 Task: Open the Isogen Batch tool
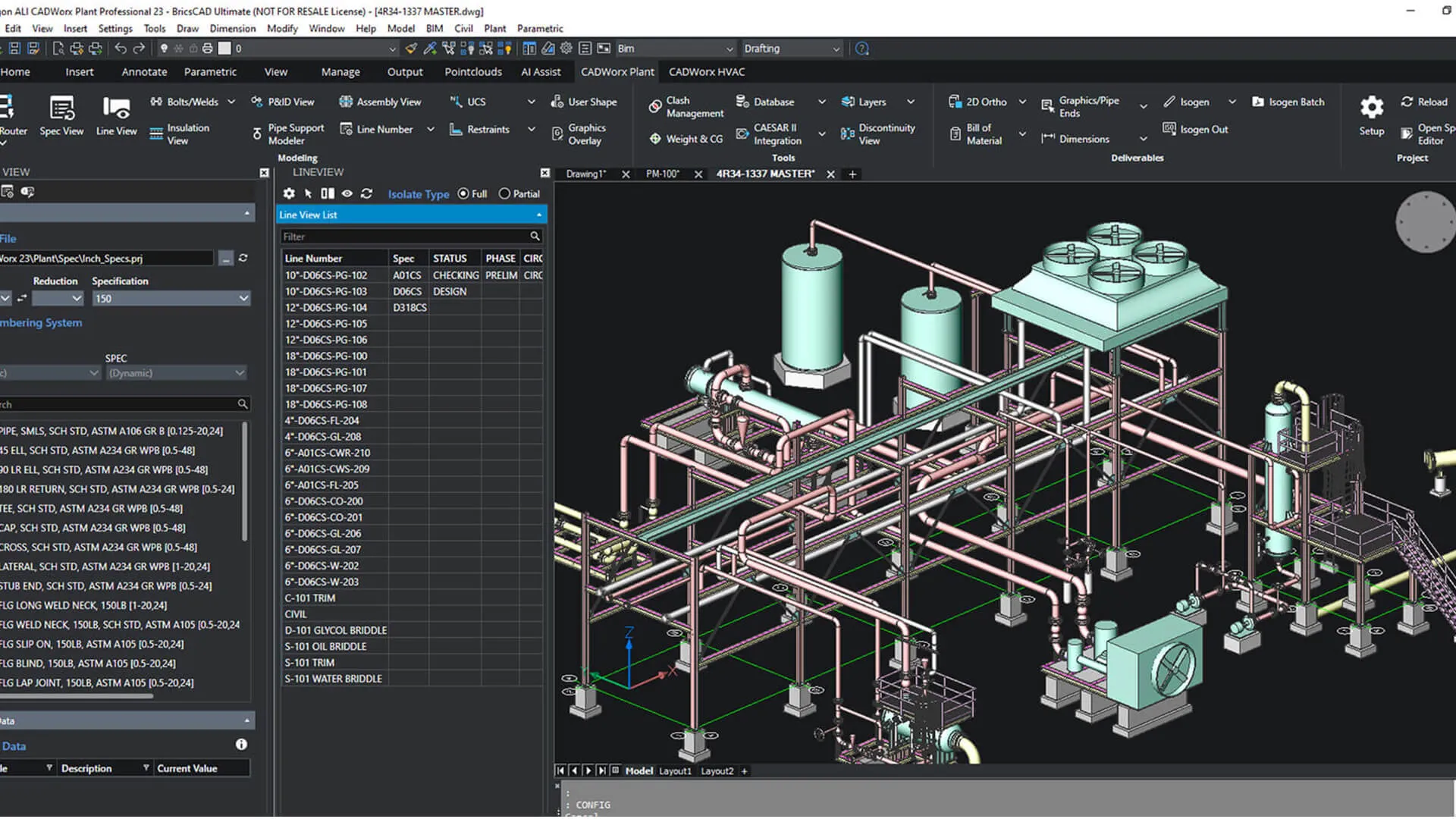pos(1288,101)
